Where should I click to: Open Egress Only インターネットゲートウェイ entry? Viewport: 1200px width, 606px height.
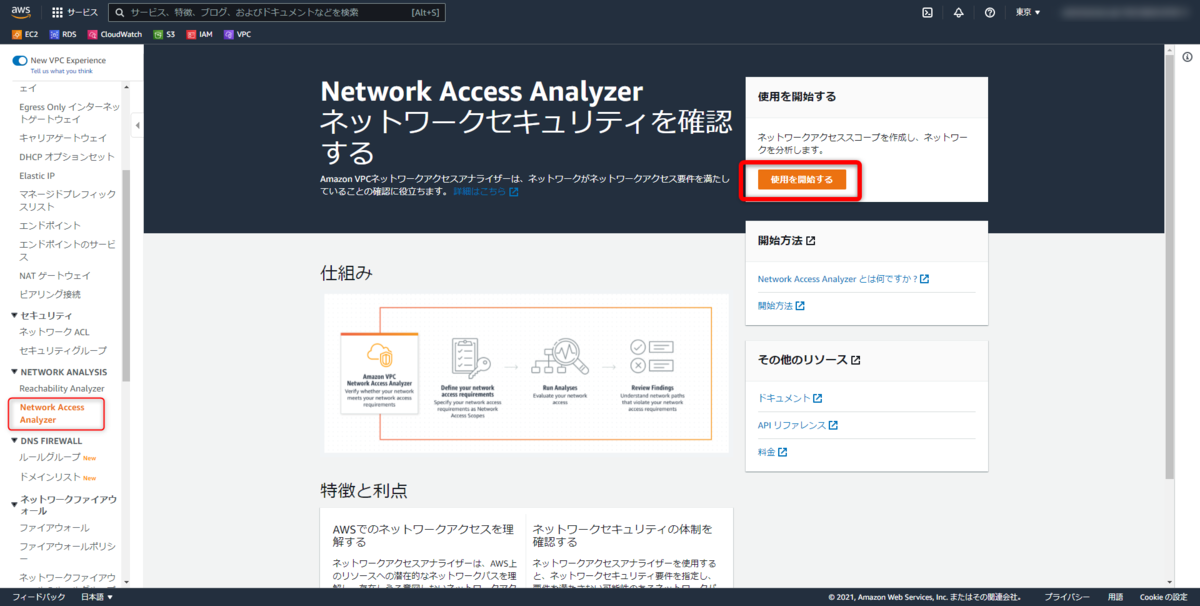(x=69, y=112)
